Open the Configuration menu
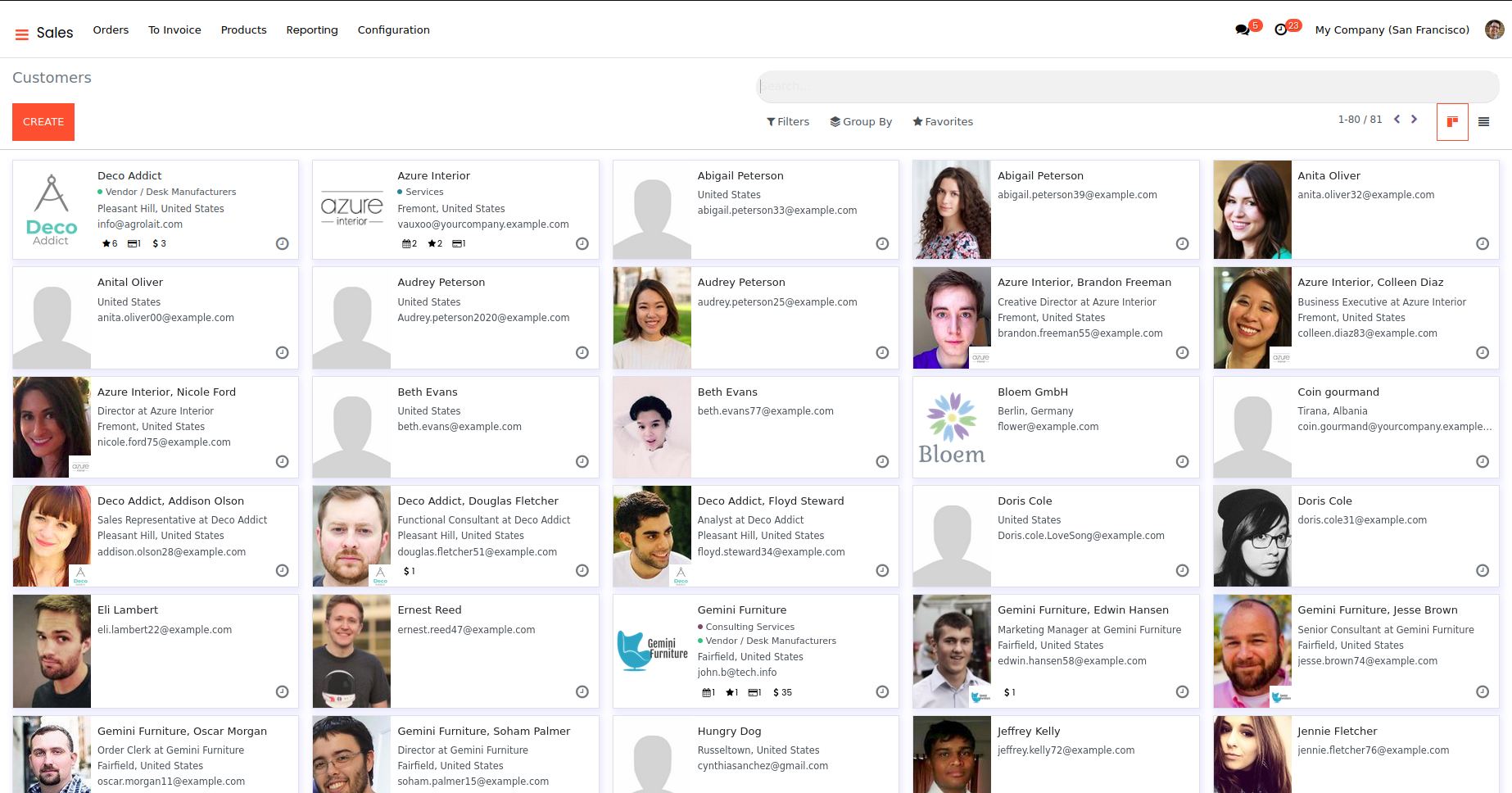The height and width of the screenshot is (793, 1512). click(x=393, y=30)
